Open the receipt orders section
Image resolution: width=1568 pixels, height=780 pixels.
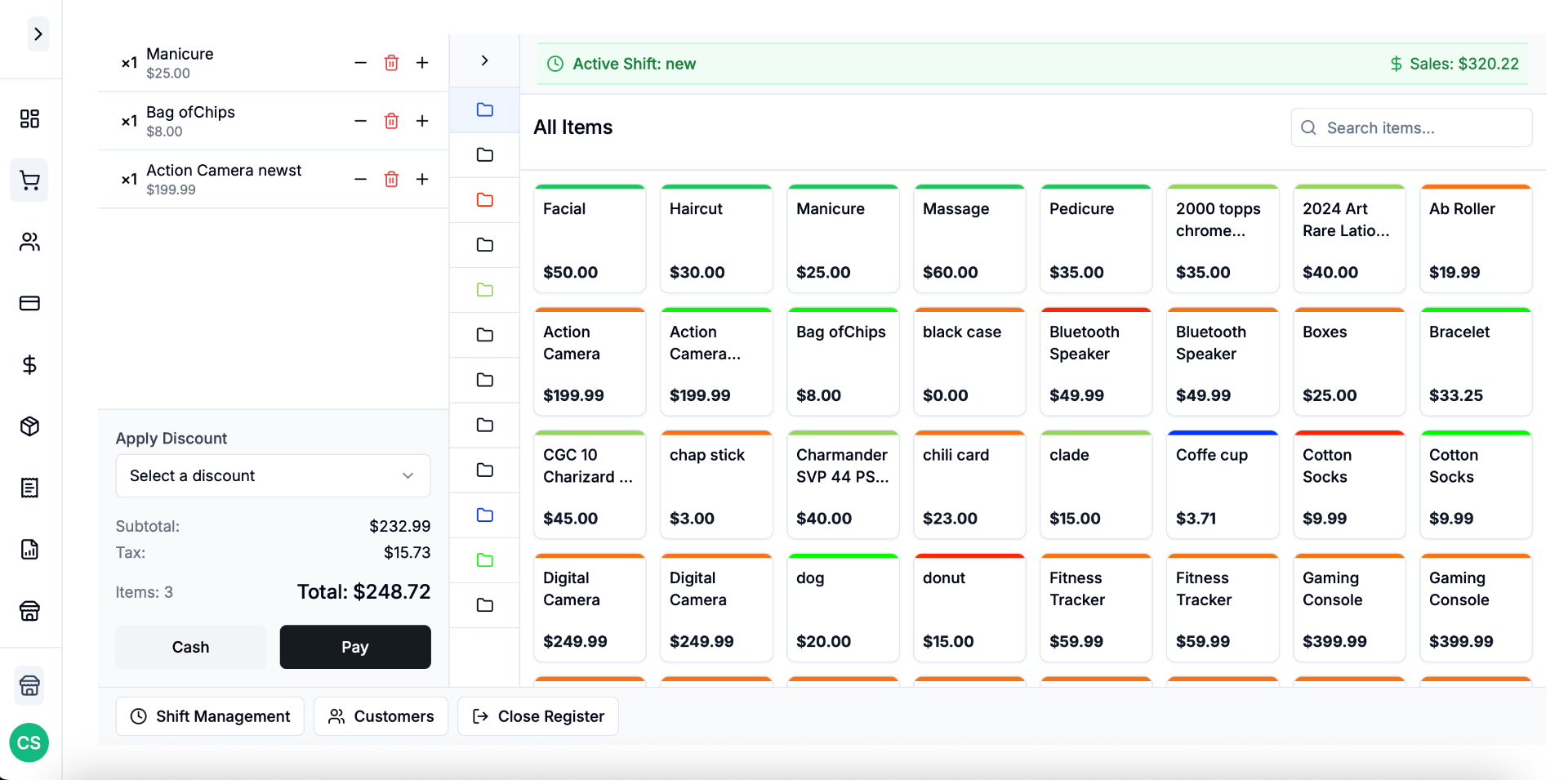[30, 488]
